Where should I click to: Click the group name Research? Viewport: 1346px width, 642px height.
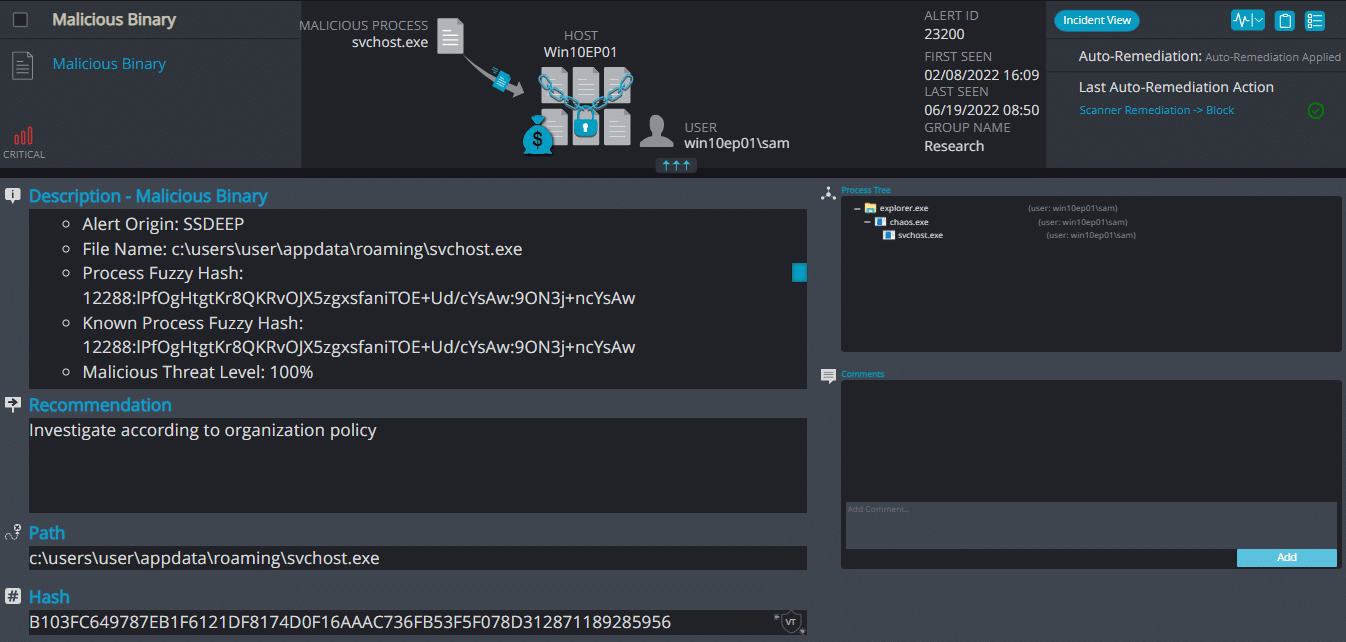point(954,146)
